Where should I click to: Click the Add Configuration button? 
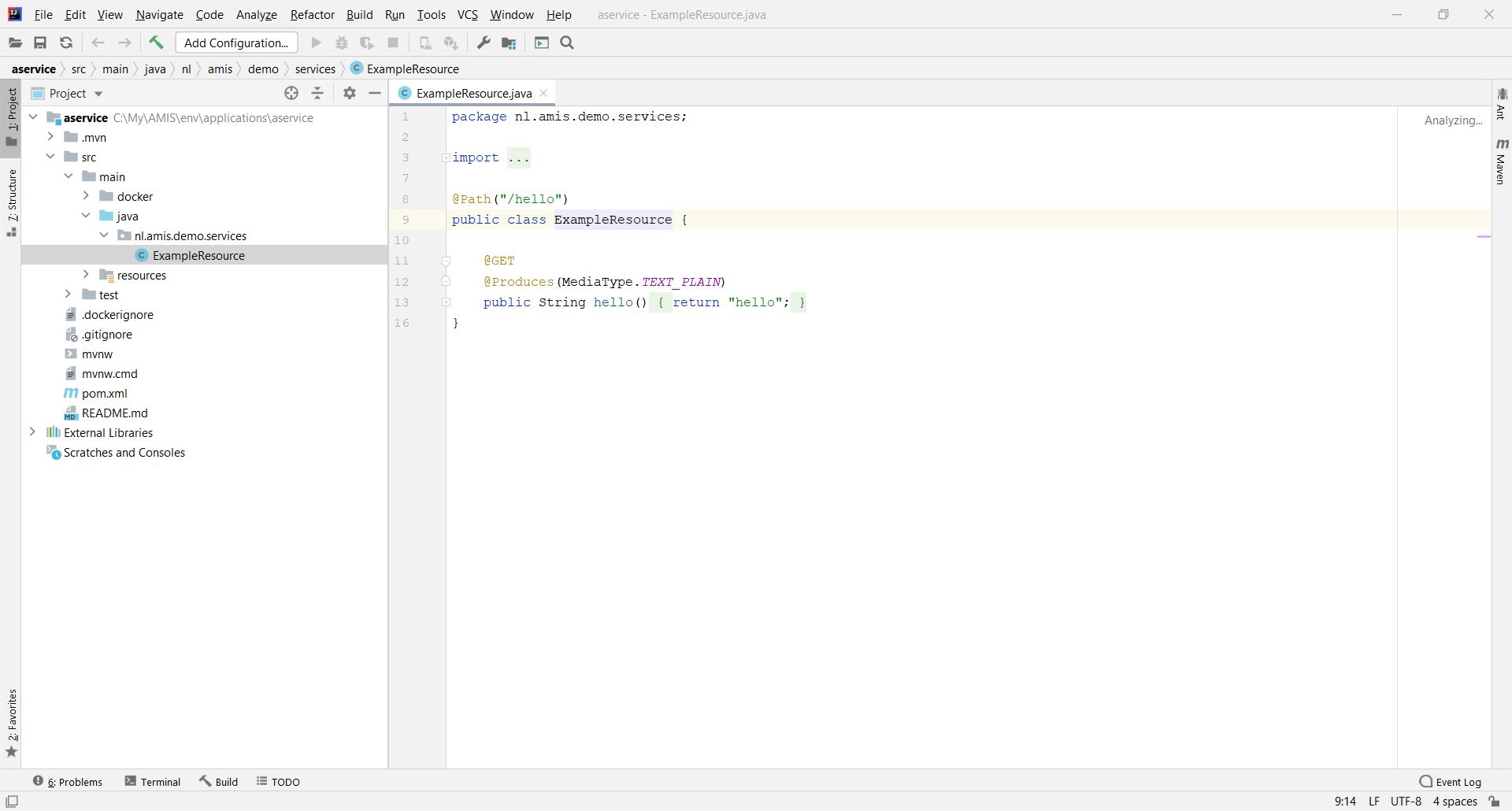pos(236,43)
